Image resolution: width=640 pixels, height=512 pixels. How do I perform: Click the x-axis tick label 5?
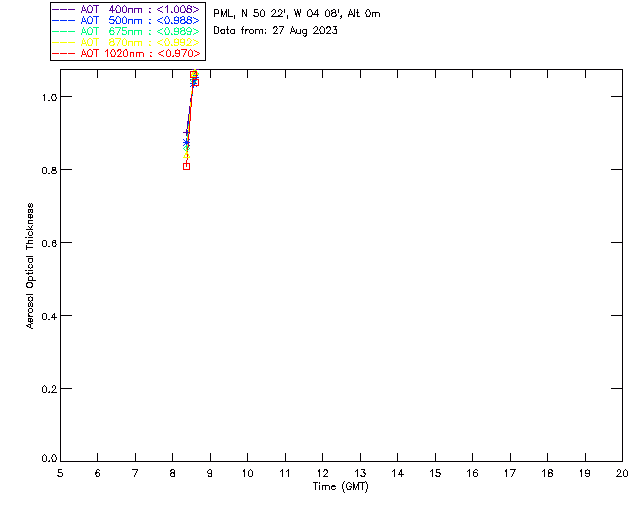pyautogui.click(x=60, y=473)
